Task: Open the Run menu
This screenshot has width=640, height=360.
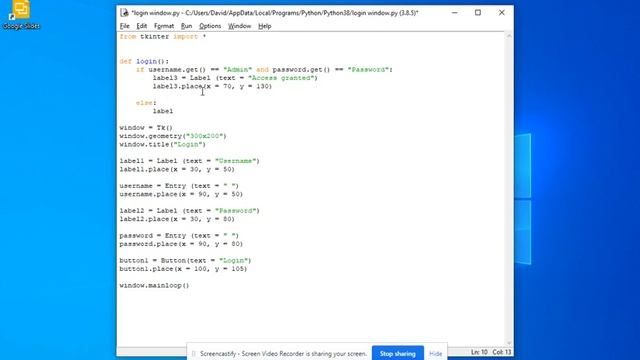Action: (x=186, y=26)
